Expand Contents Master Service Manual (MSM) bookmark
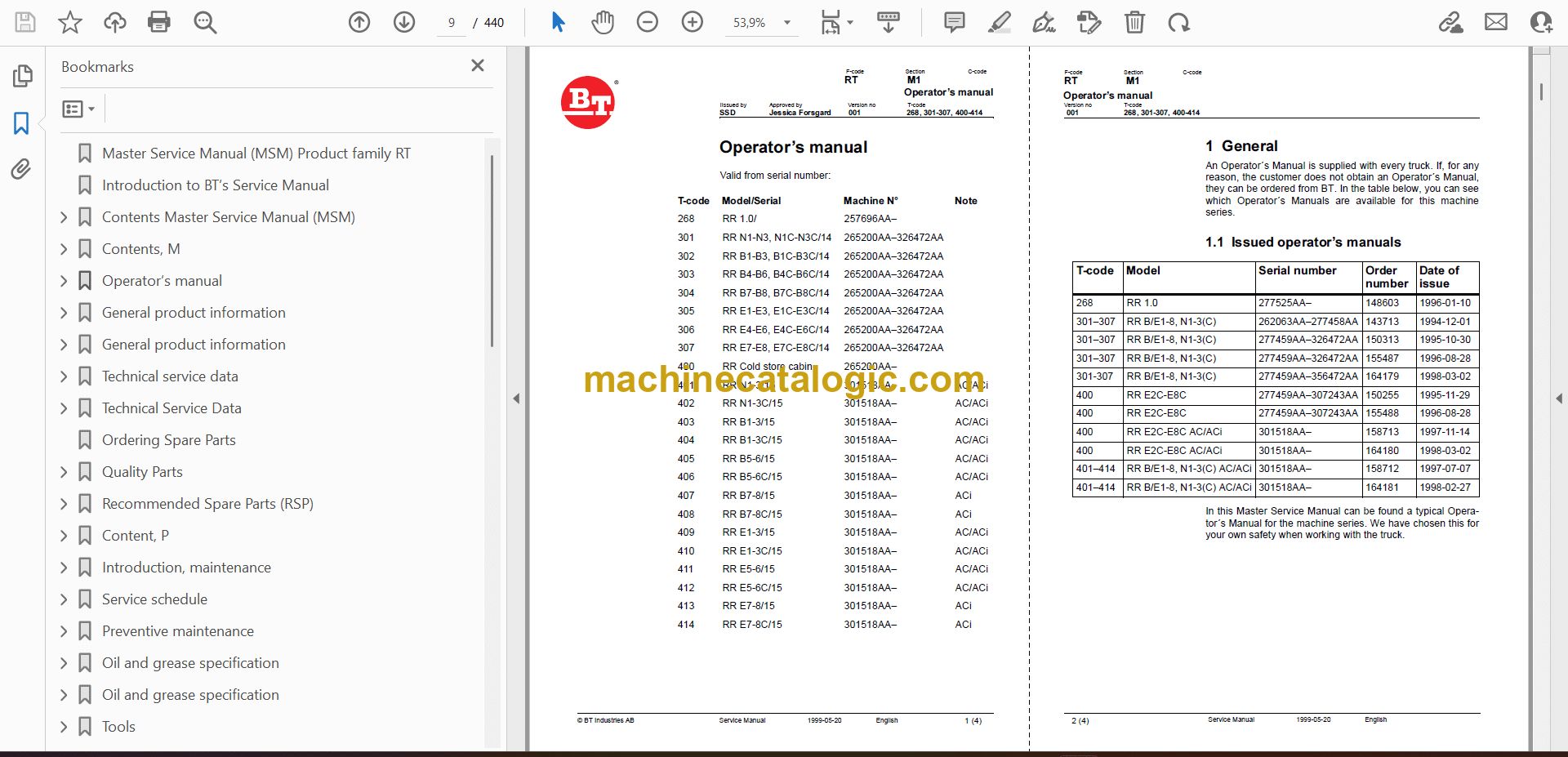Viewport: 1568px width, 757px height. pyautogui.click(x=64, y=217)
